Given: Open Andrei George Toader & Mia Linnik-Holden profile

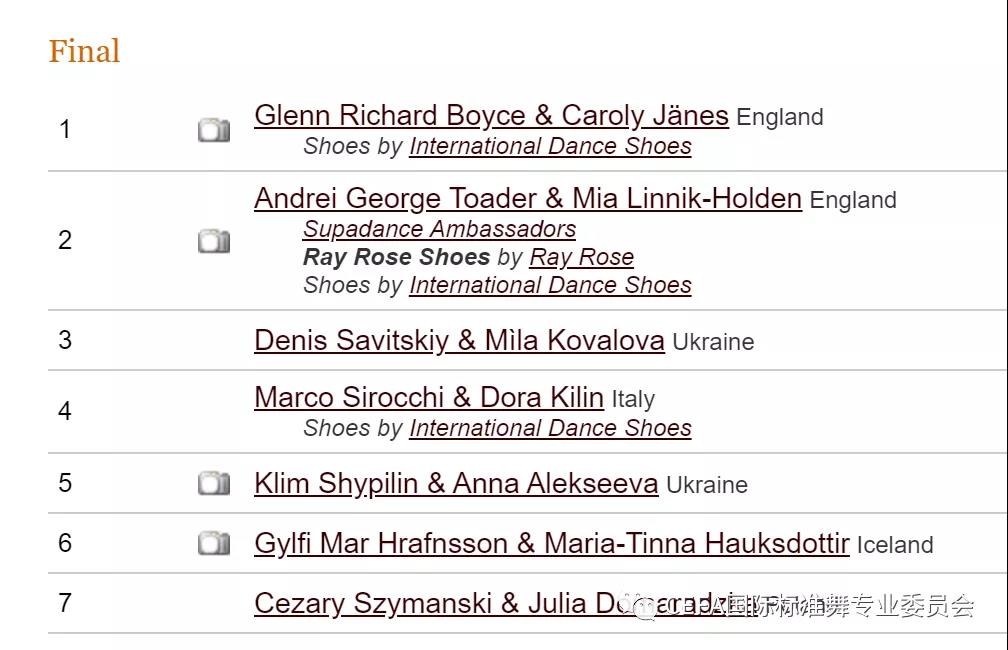Looking at the screenshot, I should [x=528, y=199].
